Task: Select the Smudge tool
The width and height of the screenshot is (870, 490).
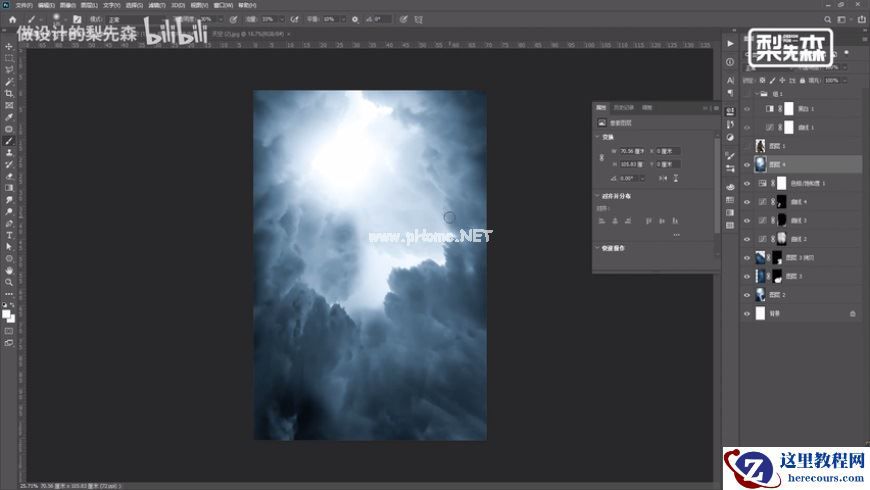Action: tap(9, 200)
